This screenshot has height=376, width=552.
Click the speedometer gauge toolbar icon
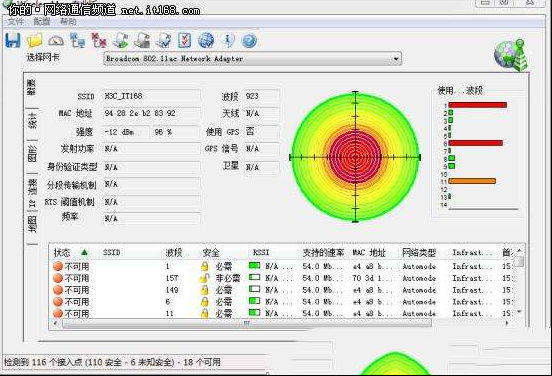pos(56,41)
